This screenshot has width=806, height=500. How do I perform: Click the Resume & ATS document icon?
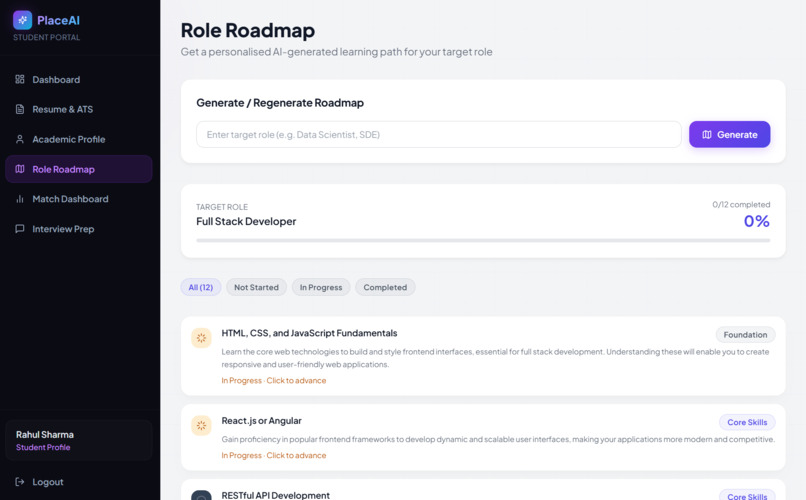click(20, 109)
